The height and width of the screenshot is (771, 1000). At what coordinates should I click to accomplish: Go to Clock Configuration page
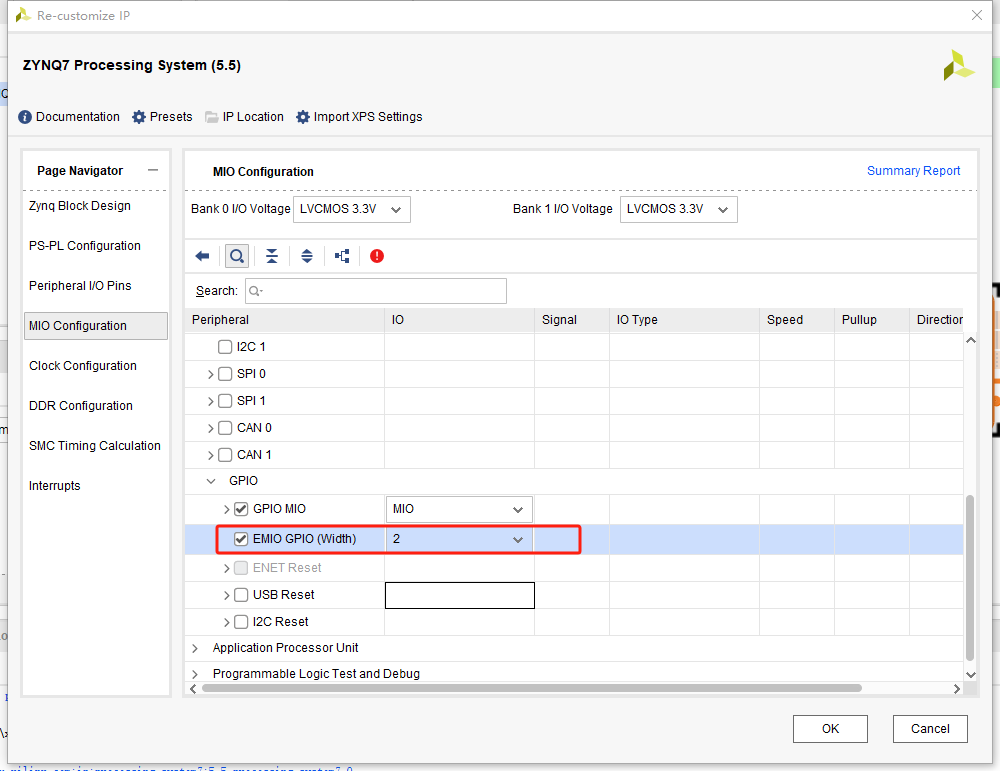(83, 366)
